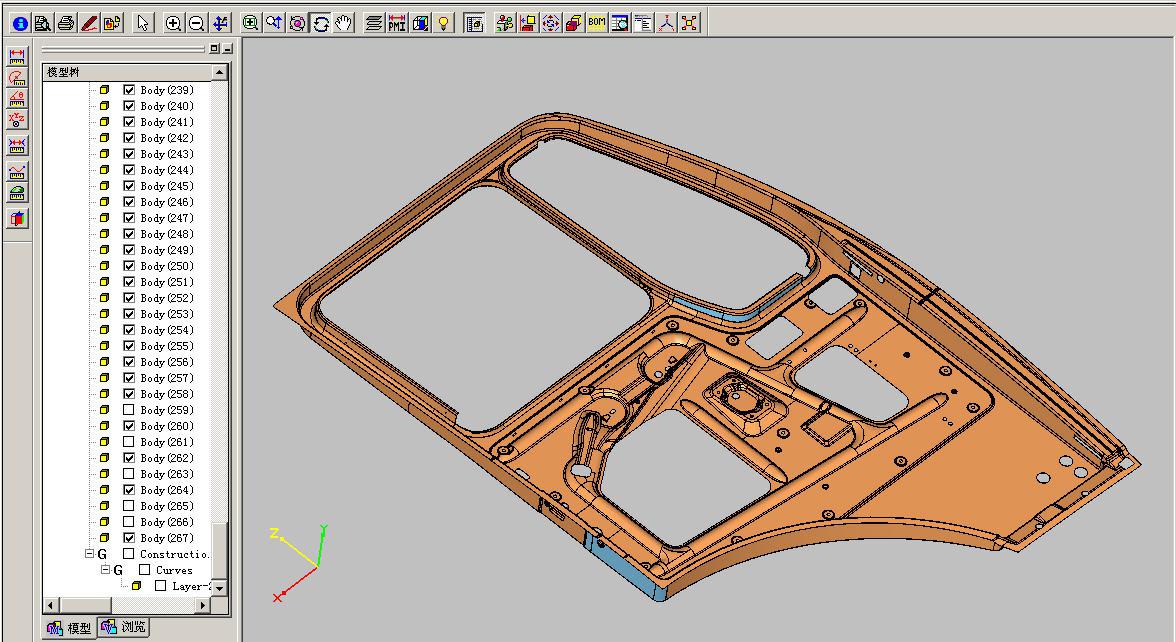Check the Curves group checkbox
Screen dimensions: 1176x642
coord(144,570)
